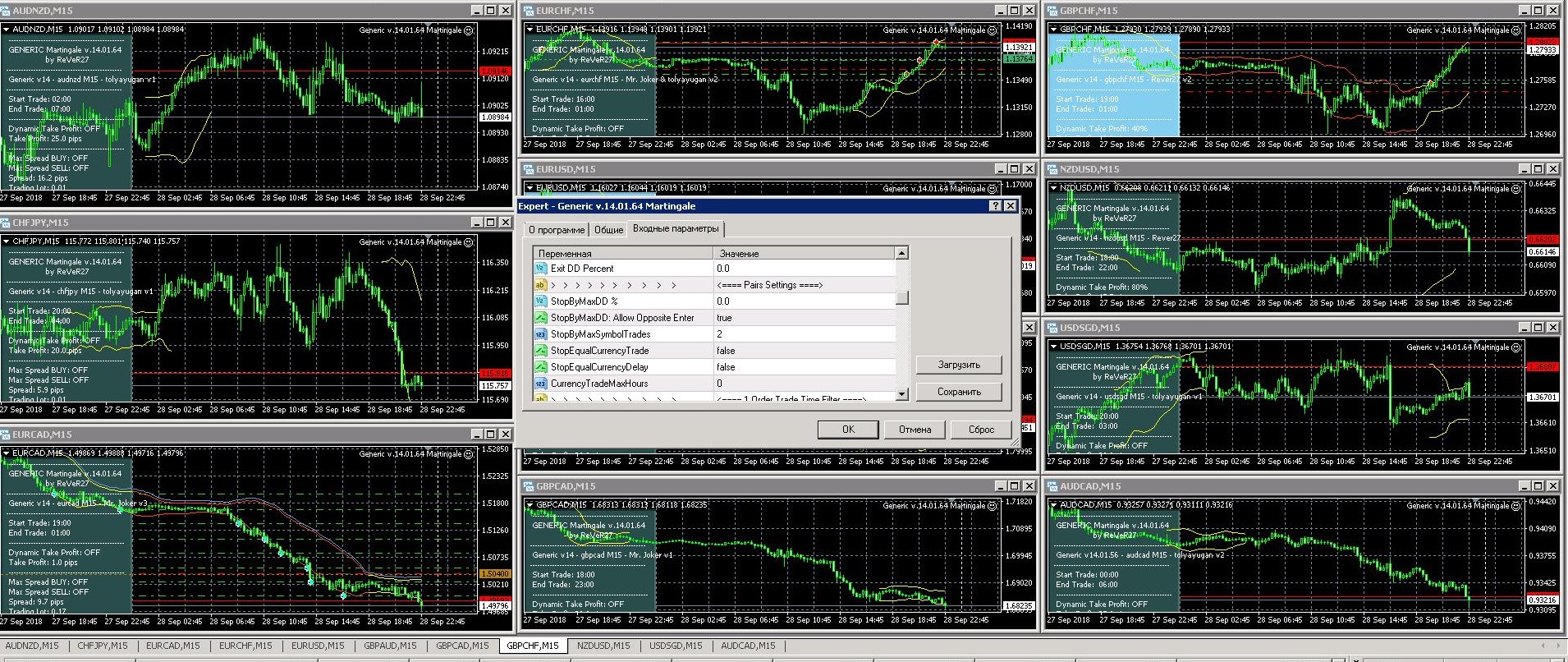The width and height of the screenshot is (1568, 662).
Task: Click the GBPCHF,M15 window title icon
Action: coord(1053,11)
